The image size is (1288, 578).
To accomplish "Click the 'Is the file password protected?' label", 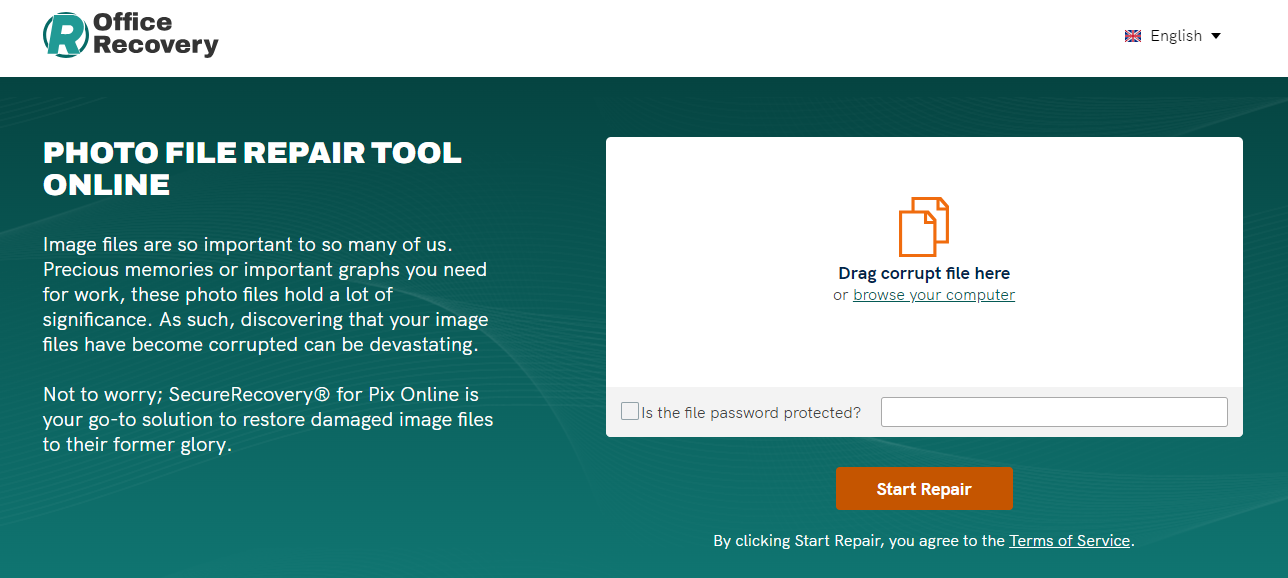I will pyautogui.click(x=751, y=412).
